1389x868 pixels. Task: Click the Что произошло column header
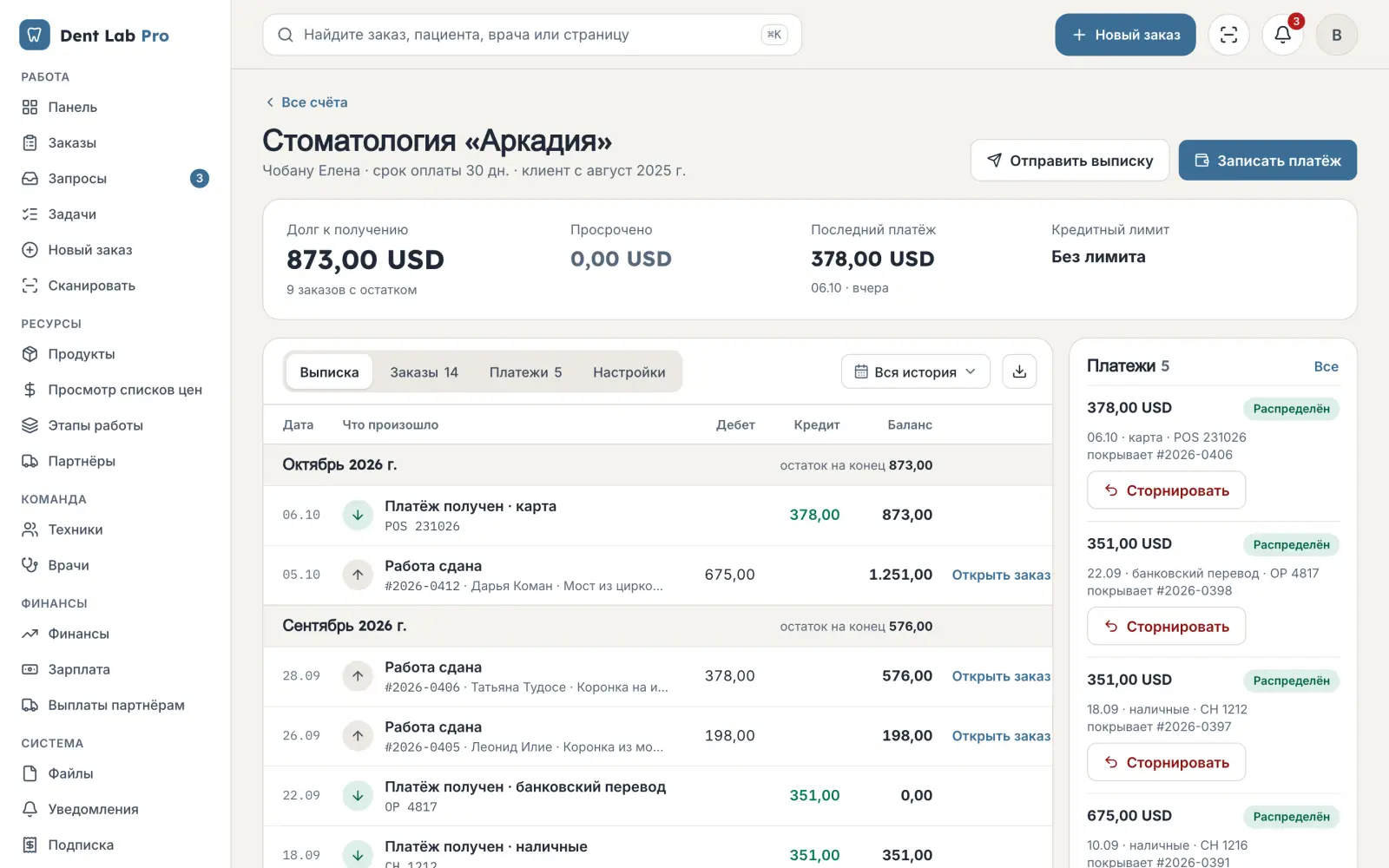(390, 424)
